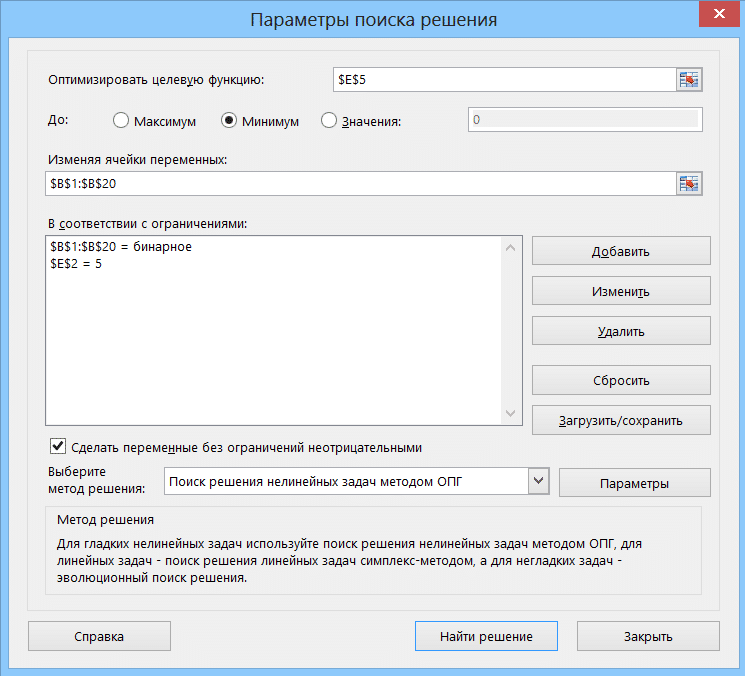Click range selector icon for variable cells
745x676 pixels.
[689, 183]
